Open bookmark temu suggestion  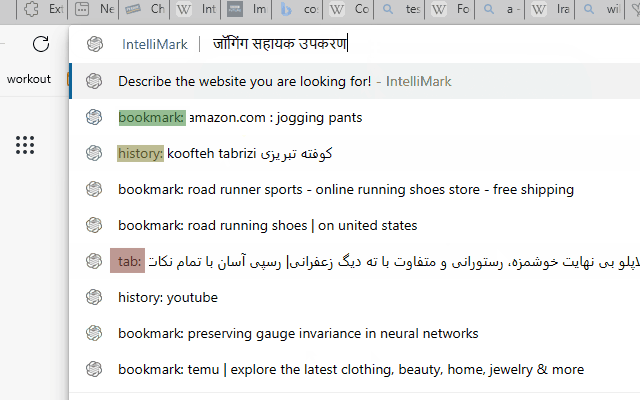click(x=355, y=369)
